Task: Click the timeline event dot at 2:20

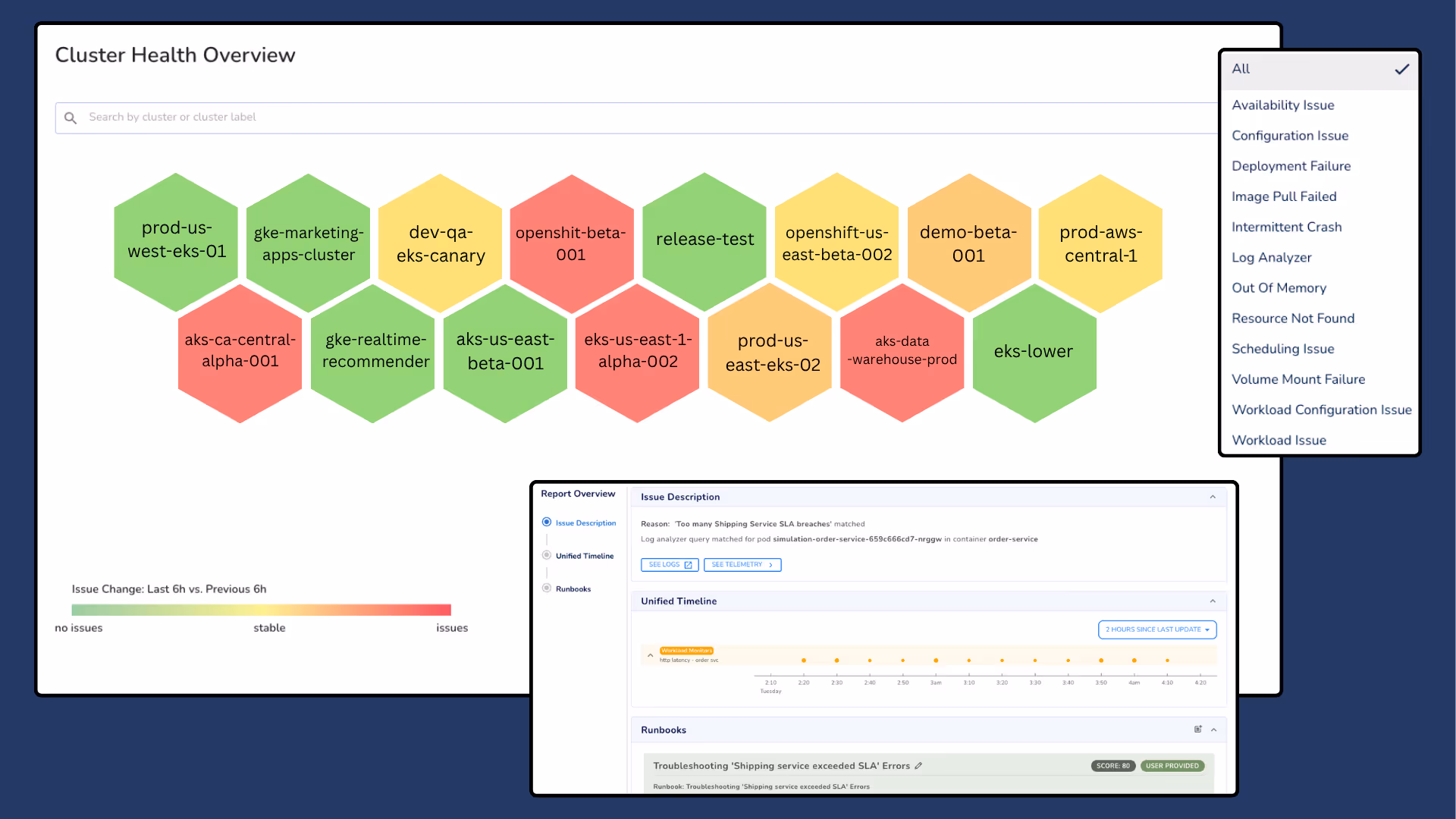Action: pyautogui.click(x=804, y=661)
